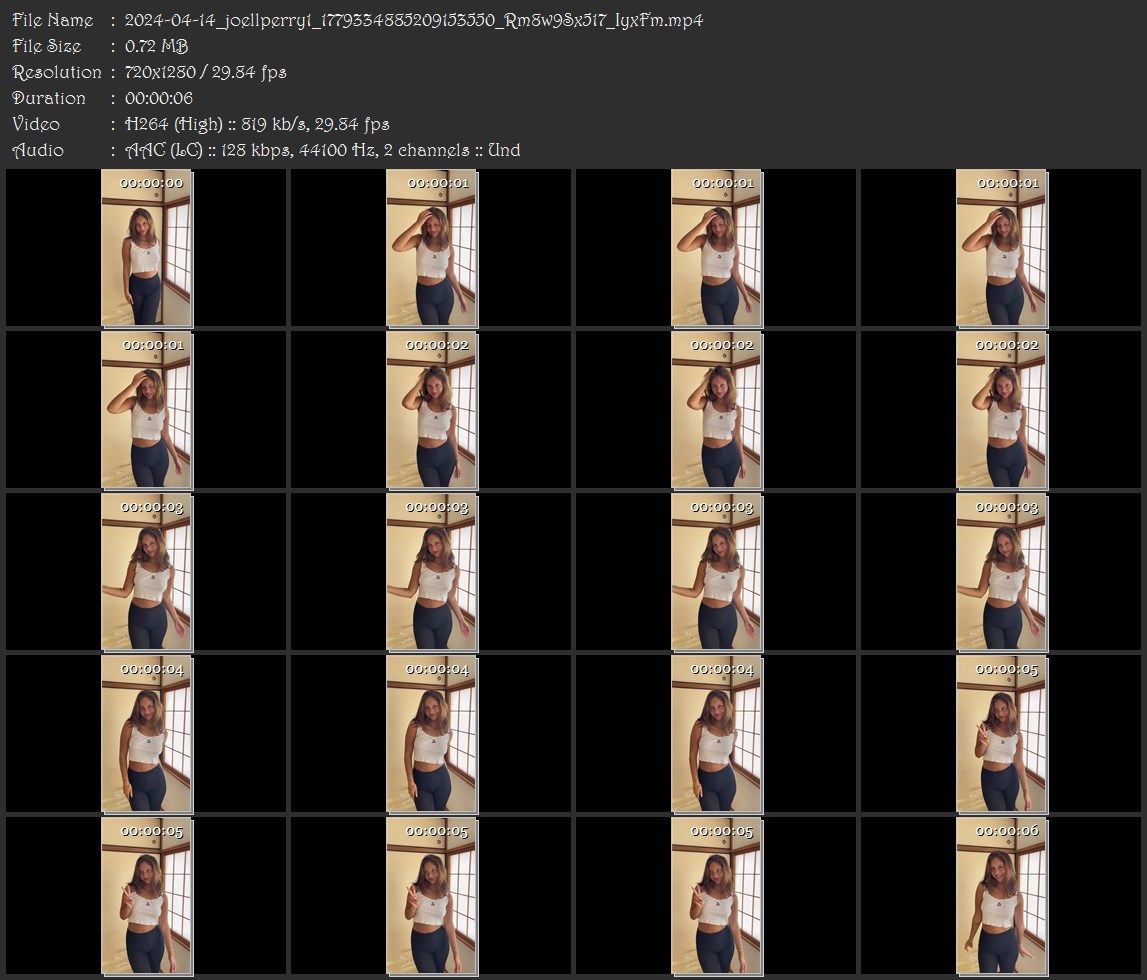
Task: Open the thumbnail stamped 00:00:00
Action: pos(146,248)
